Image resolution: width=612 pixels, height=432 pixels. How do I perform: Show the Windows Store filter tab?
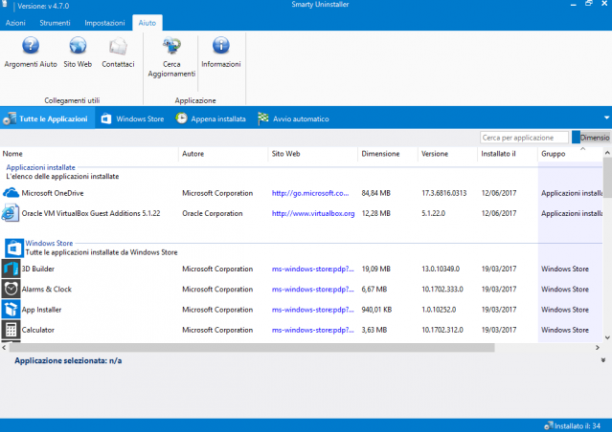132,119
